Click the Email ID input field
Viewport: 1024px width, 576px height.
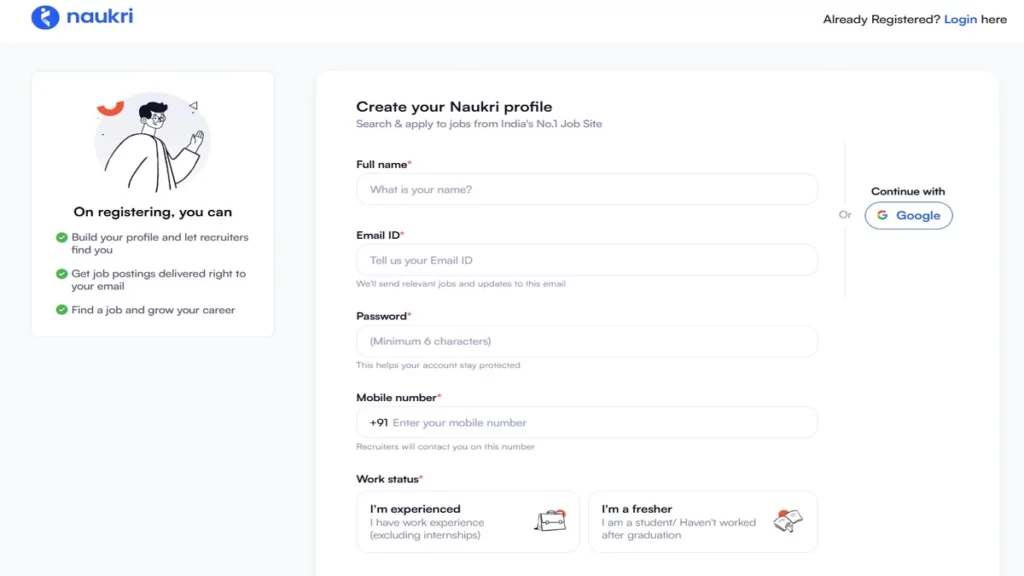pyautogui.click(x=587, y=260)
